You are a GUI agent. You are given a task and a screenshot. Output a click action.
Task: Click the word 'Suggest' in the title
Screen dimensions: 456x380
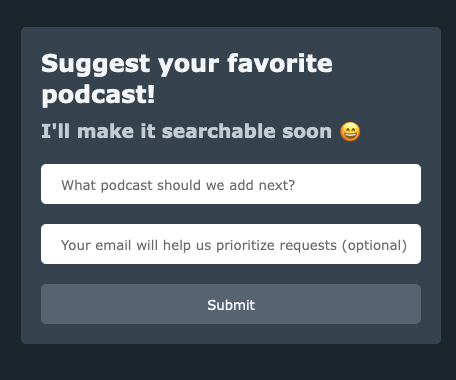pyautogui.click(x=96, y=64)
